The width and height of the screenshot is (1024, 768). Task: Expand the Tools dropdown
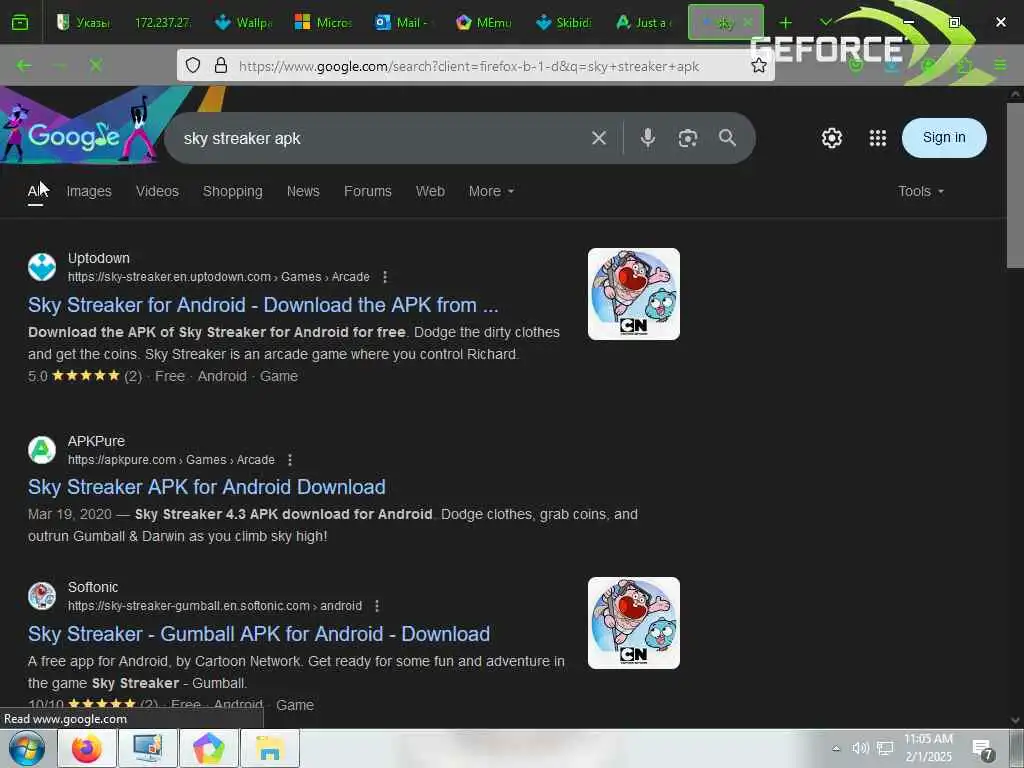[x=921, y=191]
